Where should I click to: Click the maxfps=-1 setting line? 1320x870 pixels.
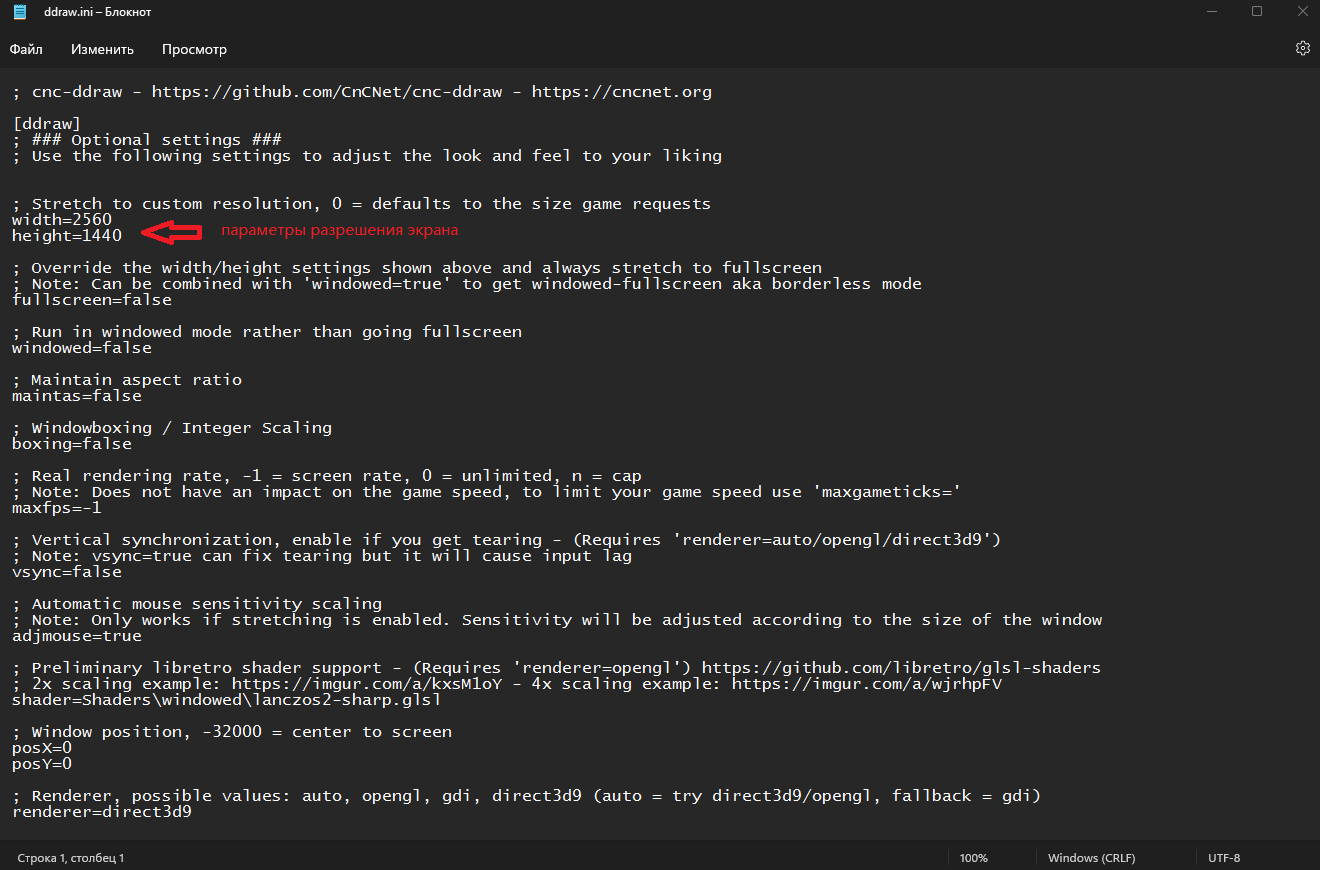tap(57, 508)
